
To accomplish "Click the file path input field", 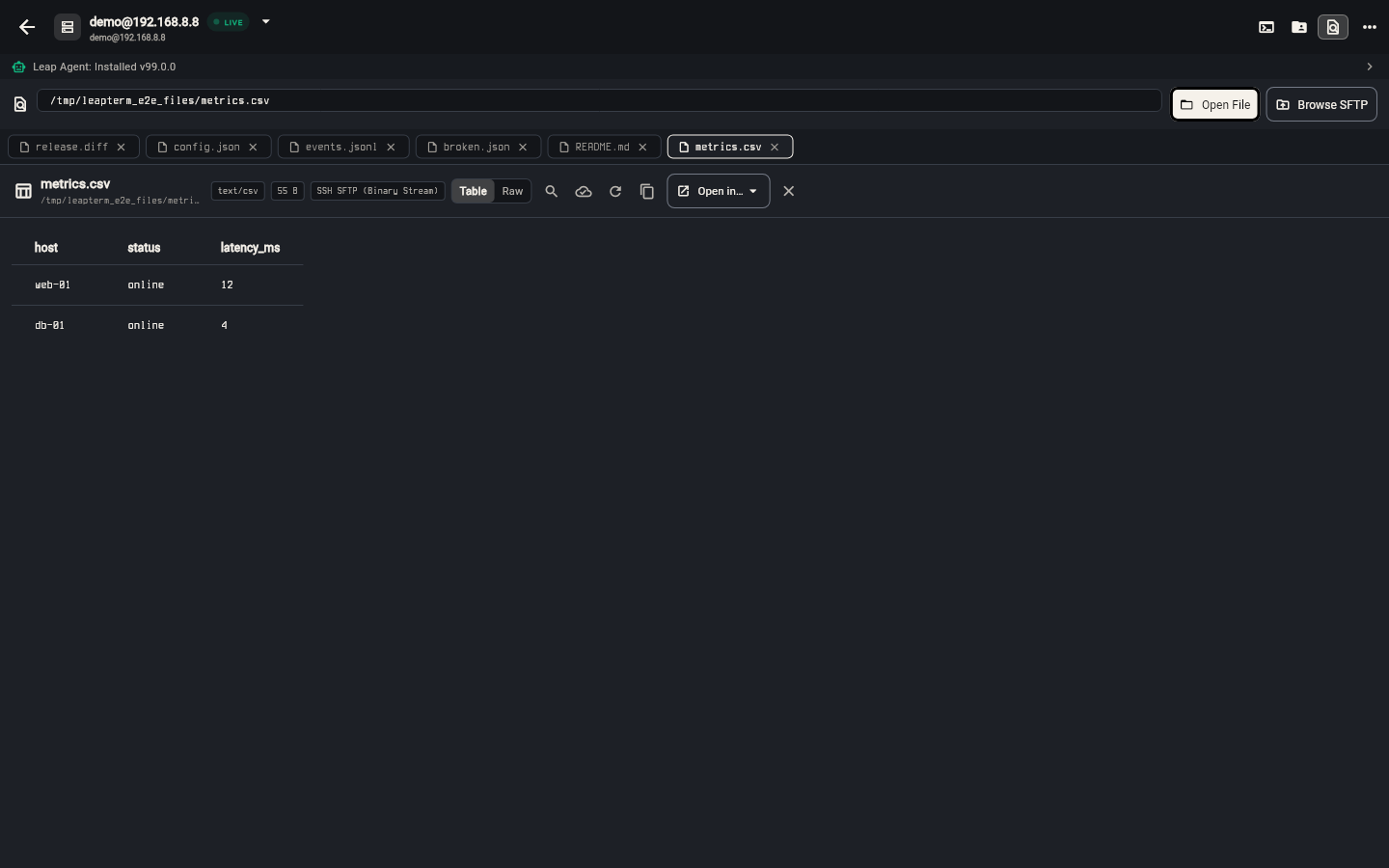I will point(599,100).
